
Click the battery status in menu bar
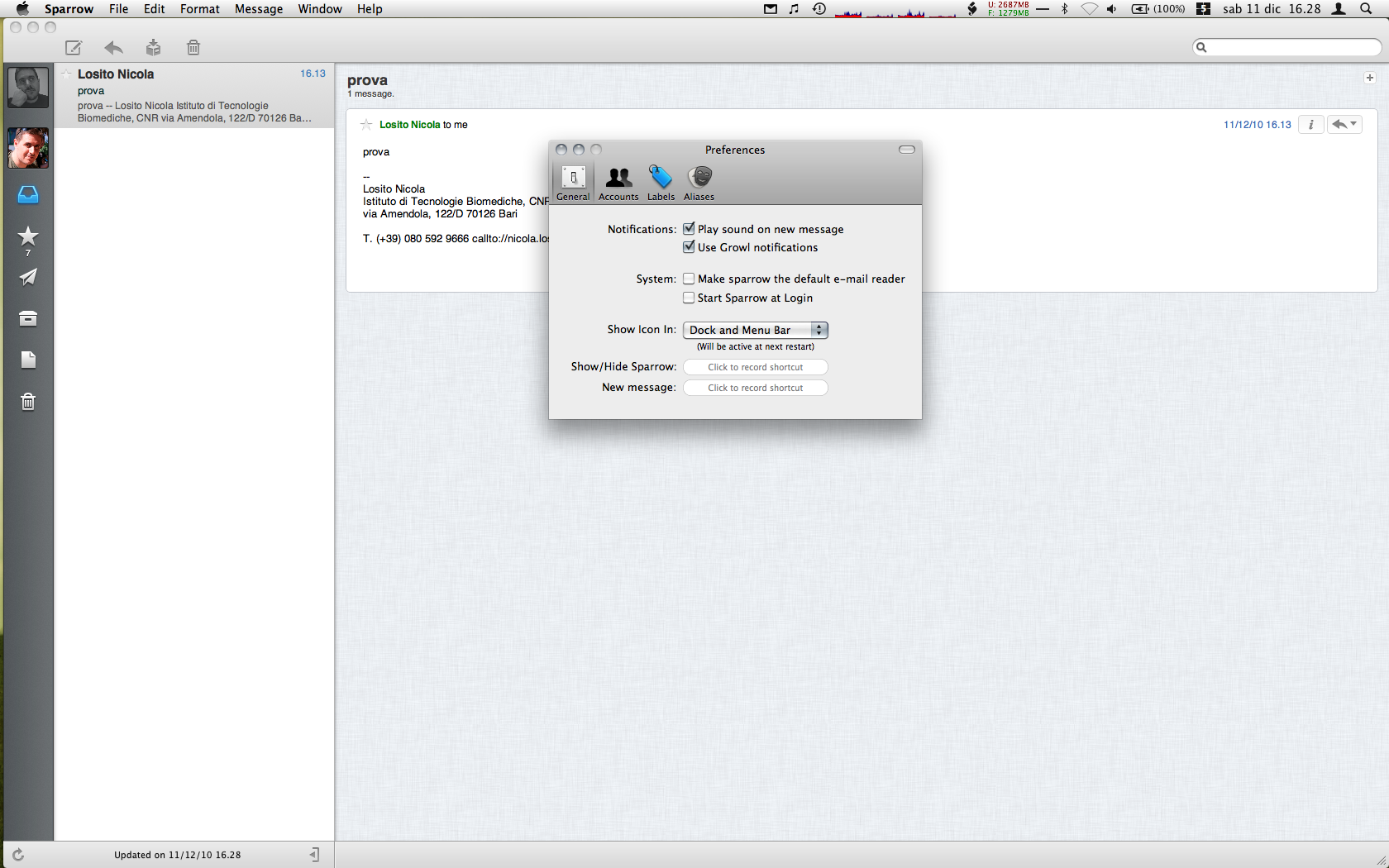tap(1157, 9)
